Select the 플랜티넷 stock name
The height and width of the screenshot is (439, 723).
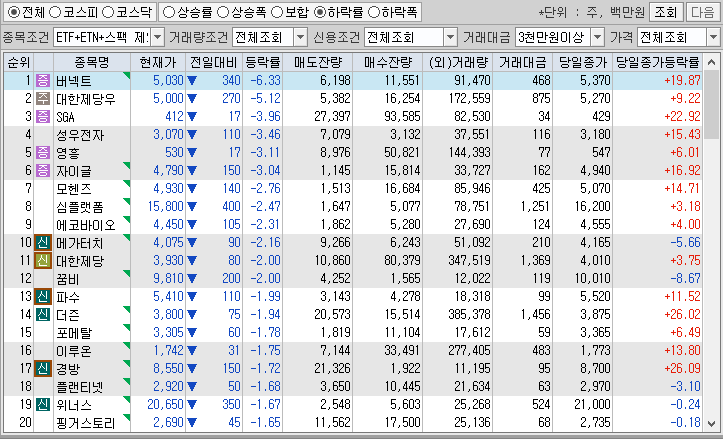pos(80,387)
